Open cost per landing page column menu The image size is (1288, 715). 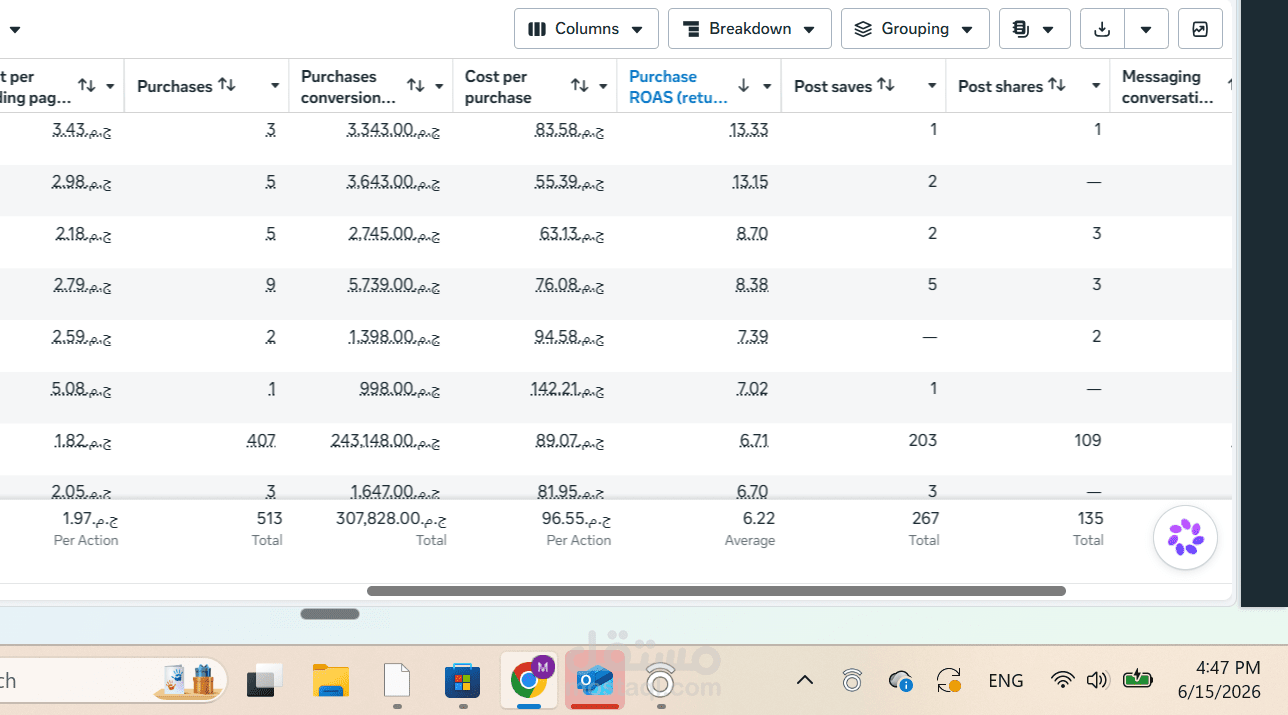tap(110, 86)
